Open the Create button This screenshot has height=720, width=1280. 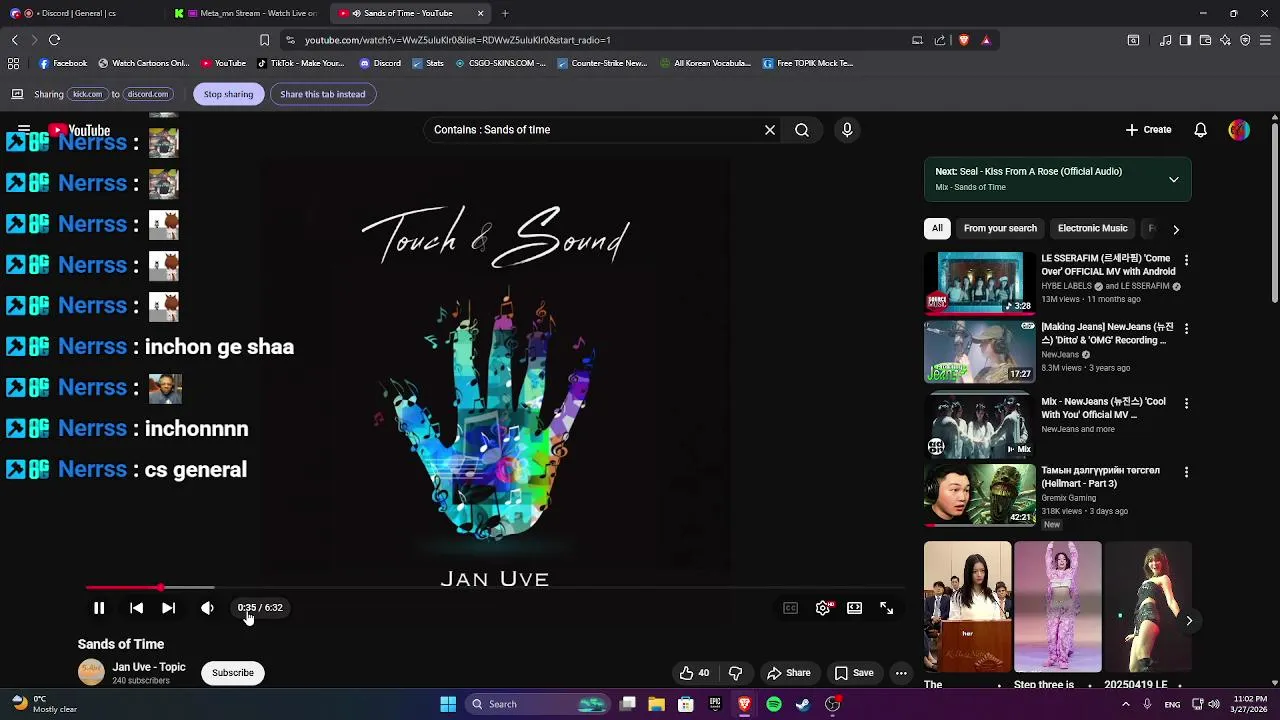1148,130
